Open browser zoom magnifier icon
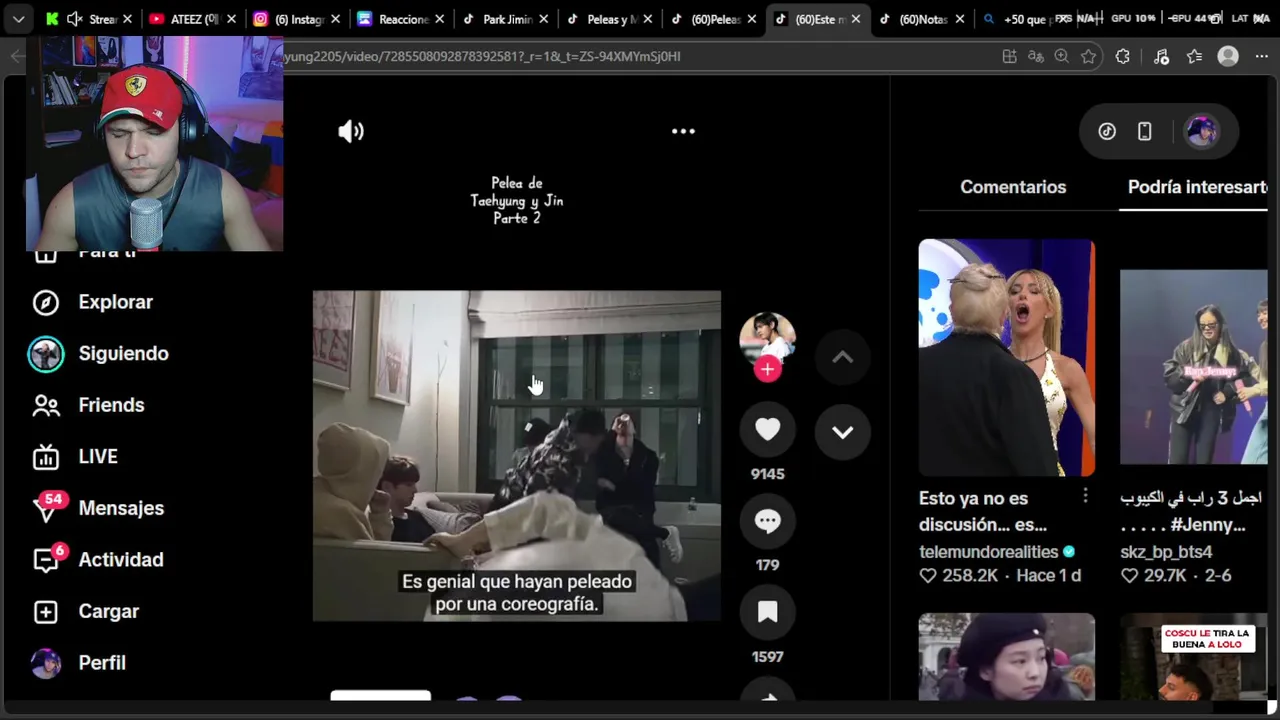Viewport: 1280px width, 720px height. (1061, 57)
